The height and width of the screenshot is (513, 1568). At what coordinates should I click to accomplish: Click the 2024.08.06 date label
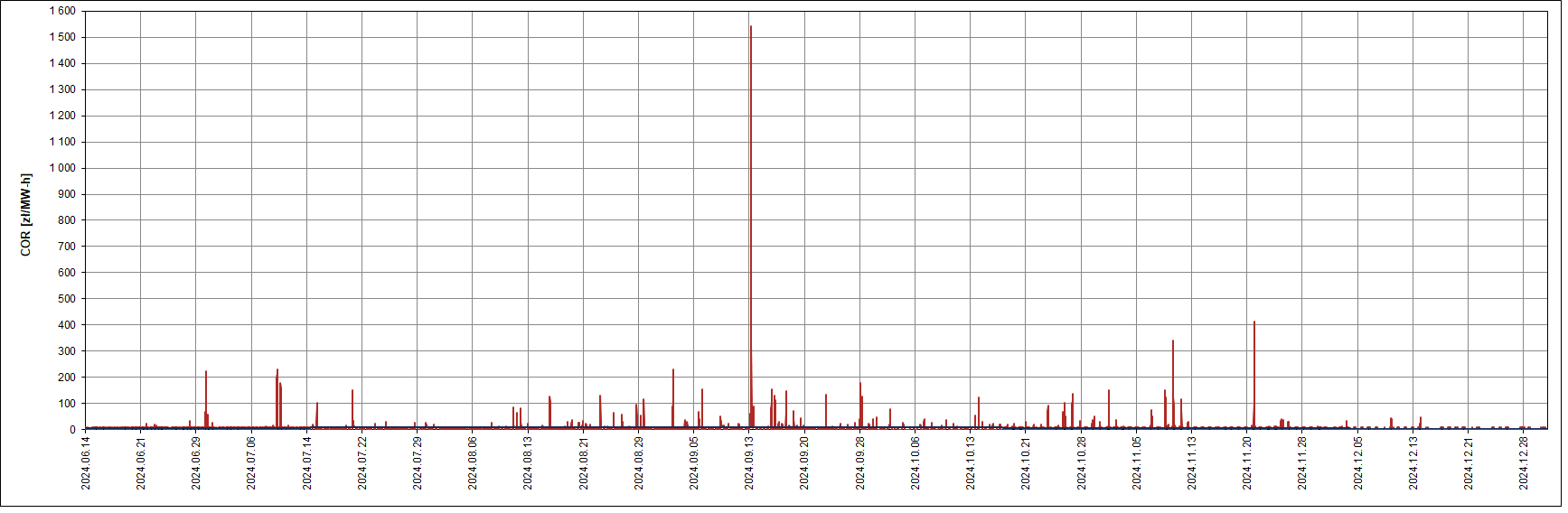(473, 463)
